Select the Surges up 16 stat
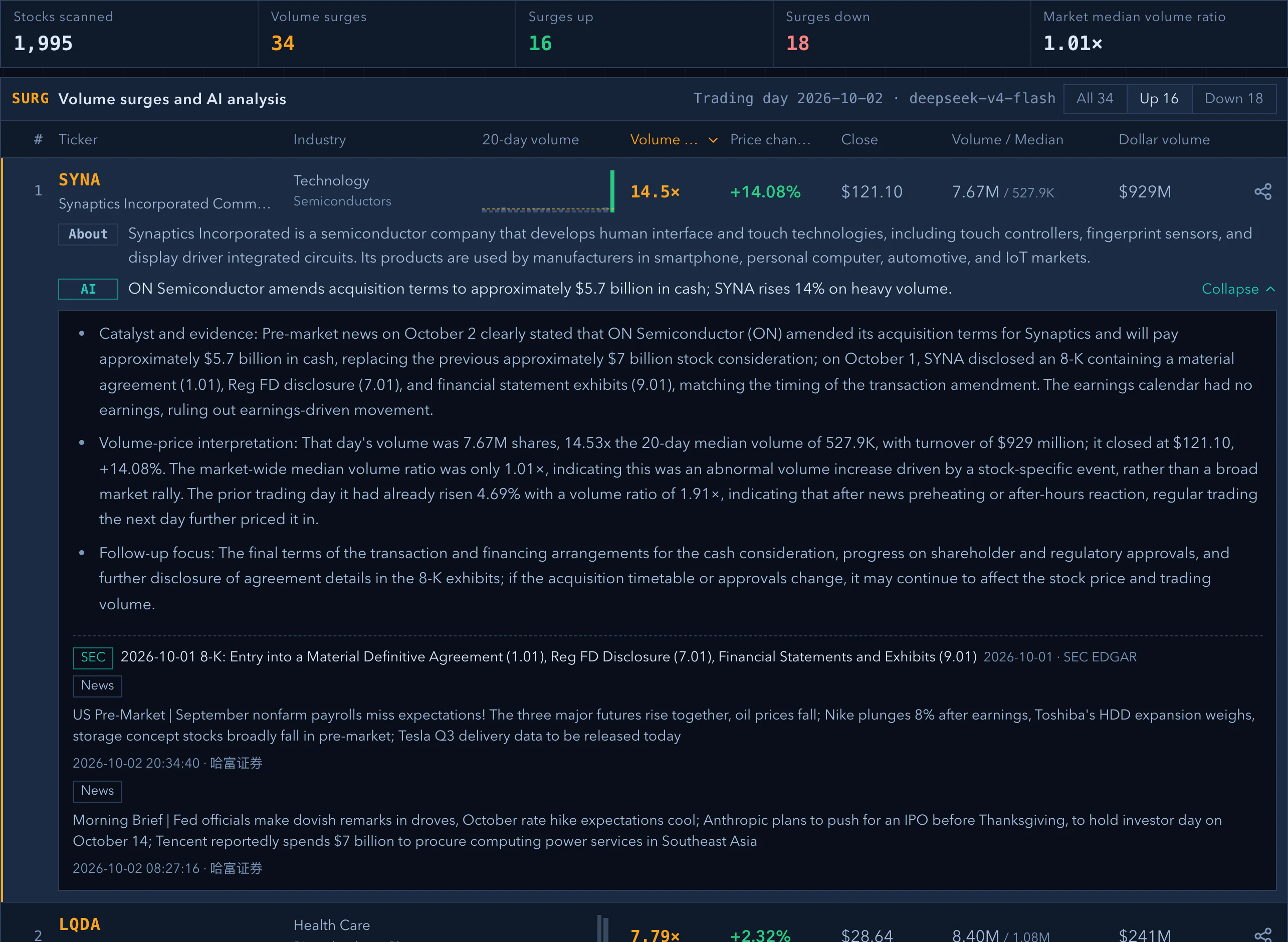 tap(540, 43)
